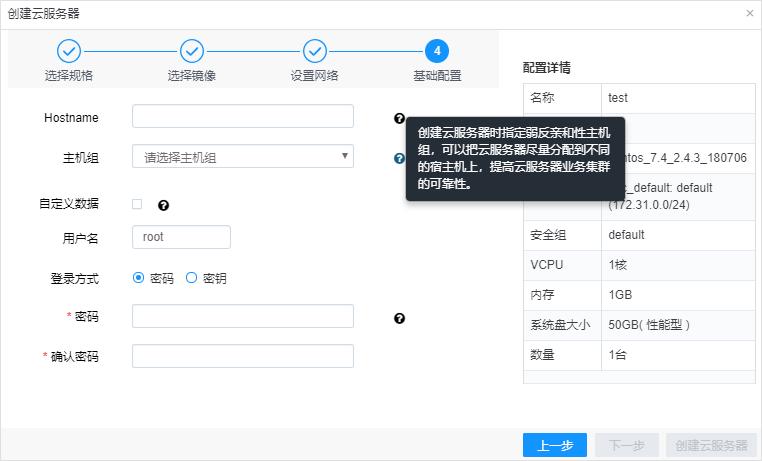Click the 配置详情 heading
762x461 pixels.
coord(547,68)
